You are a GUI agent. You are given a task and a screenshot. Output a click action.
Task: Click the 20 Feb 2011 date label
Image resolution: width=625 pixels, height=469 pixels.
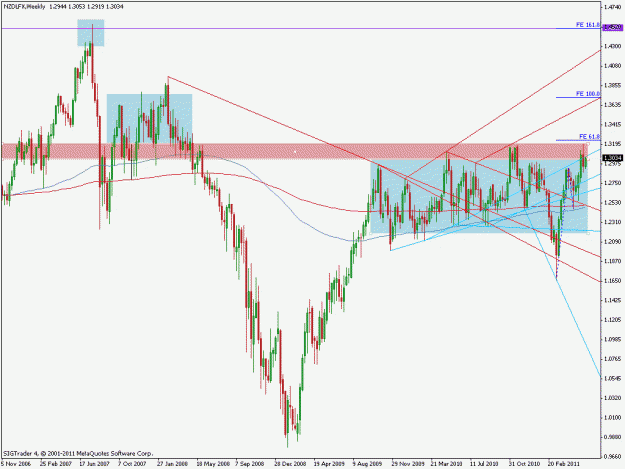coord(563,464)
